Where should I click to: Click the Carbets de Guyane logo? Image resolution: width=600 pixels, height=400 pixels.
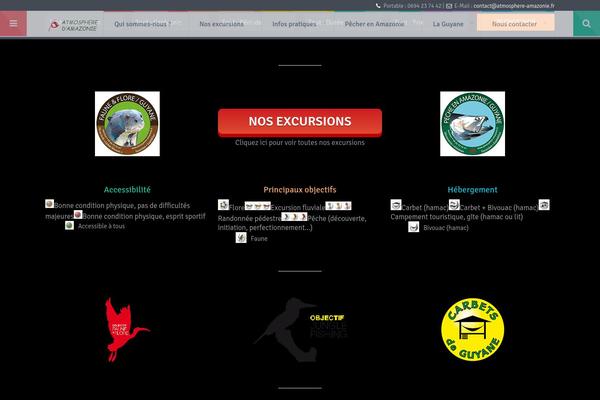[473, 329]
